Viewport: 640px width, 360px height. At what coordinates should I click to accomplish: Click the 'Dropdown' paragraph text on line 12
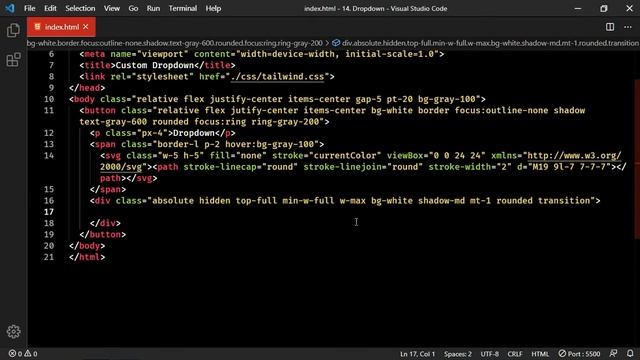click(x=194, y=133)
